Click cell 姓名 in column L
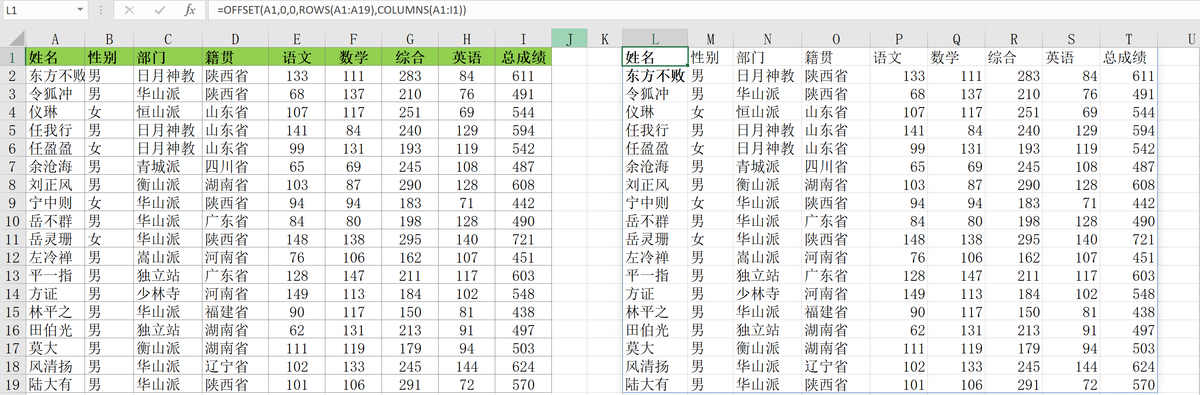 pos(655,57)
